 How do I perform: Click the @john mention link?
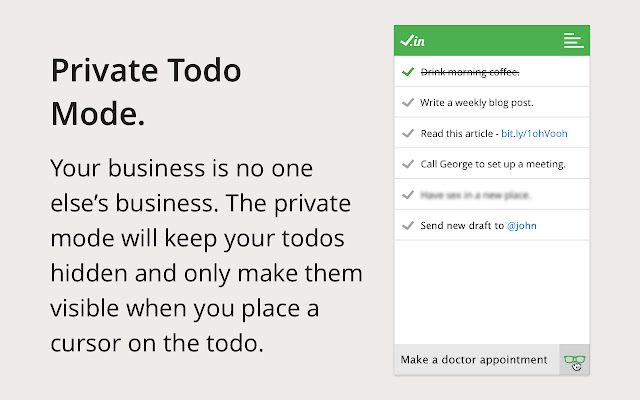(520, 225)
